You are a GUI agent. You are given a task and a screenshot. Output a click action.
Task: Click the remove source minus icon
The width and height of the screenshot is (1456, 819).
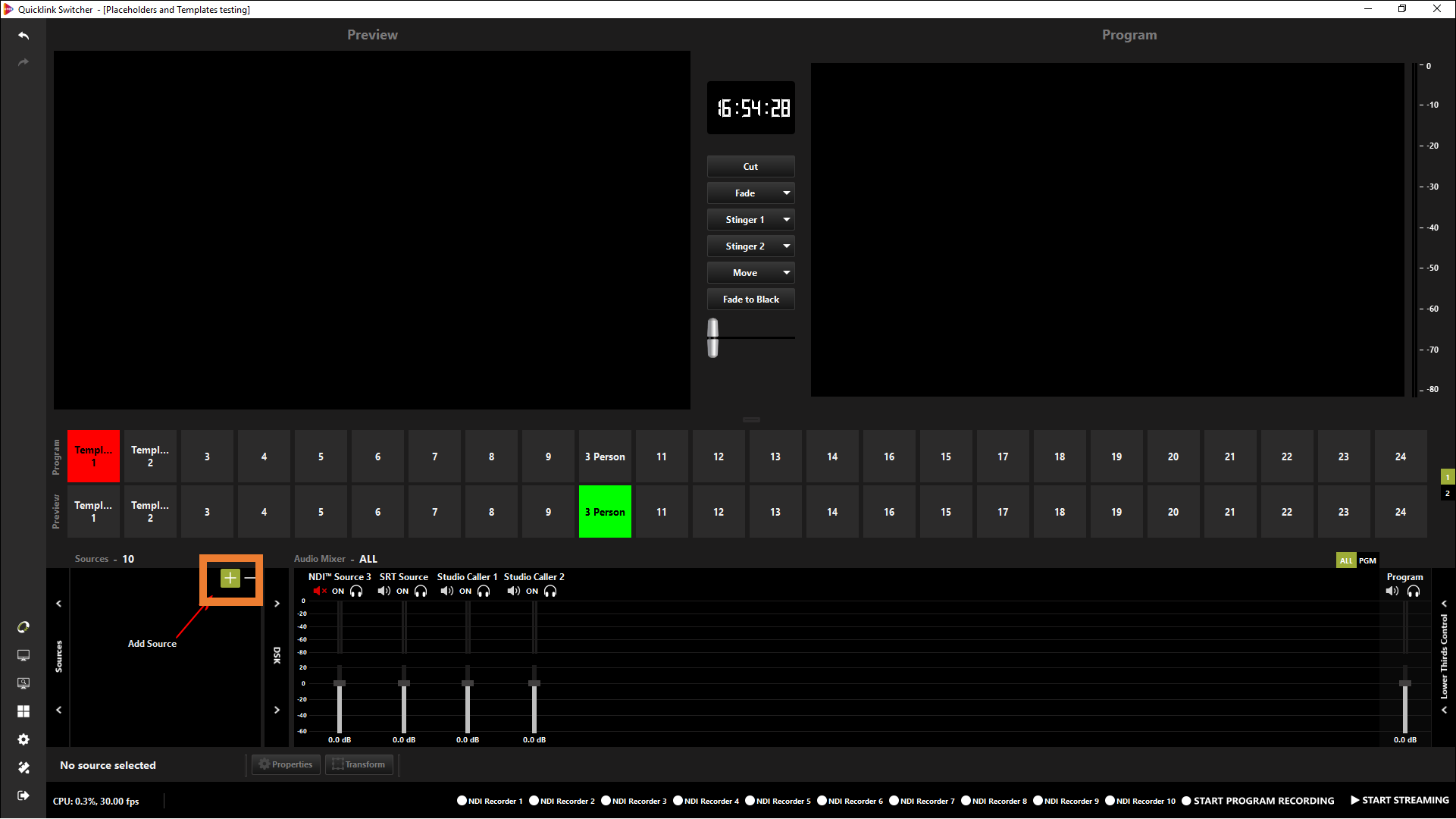click(x=250, y=578)
